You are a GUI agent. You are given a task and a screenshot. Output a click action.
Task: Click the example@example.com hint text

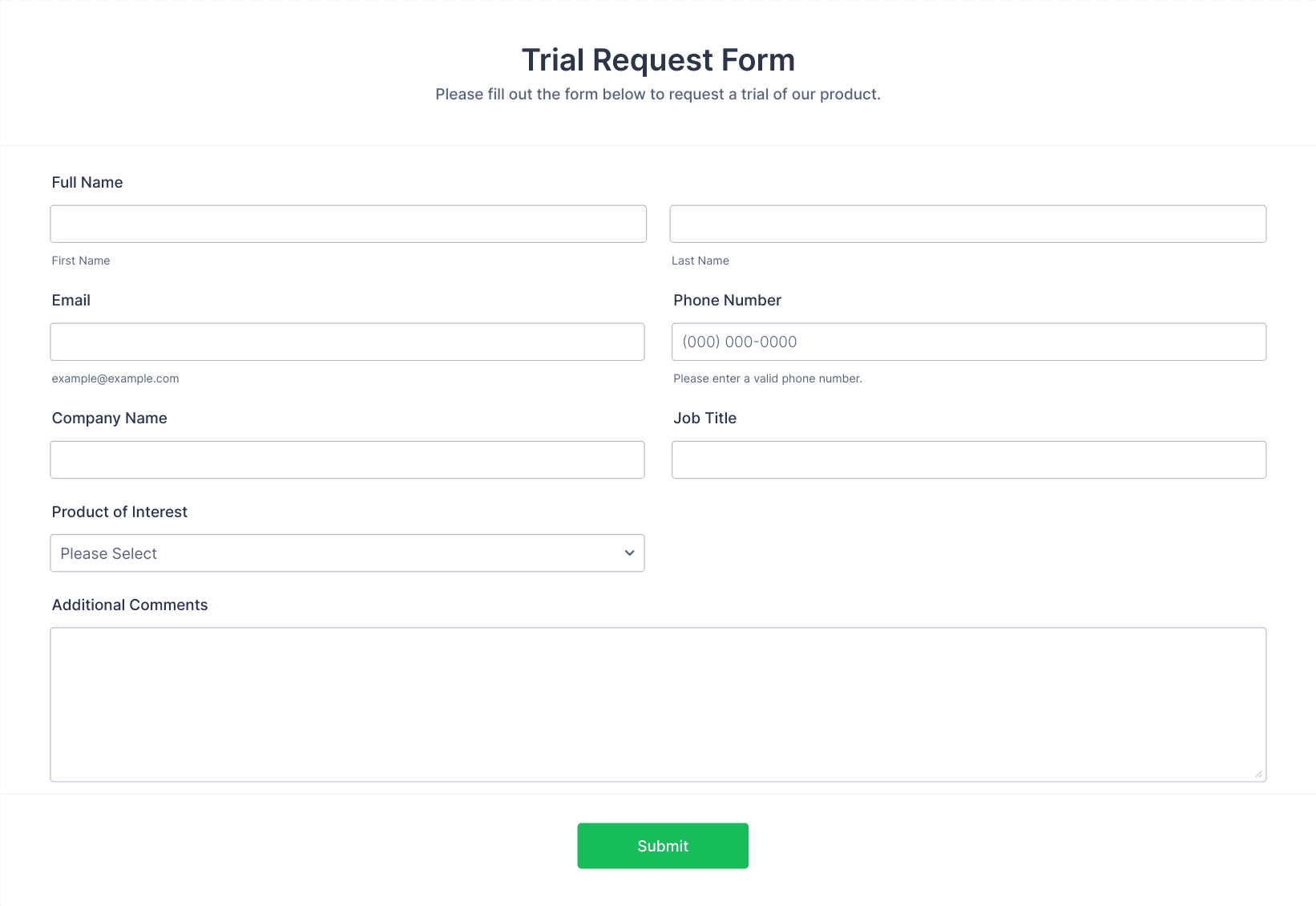coord(115,378)
